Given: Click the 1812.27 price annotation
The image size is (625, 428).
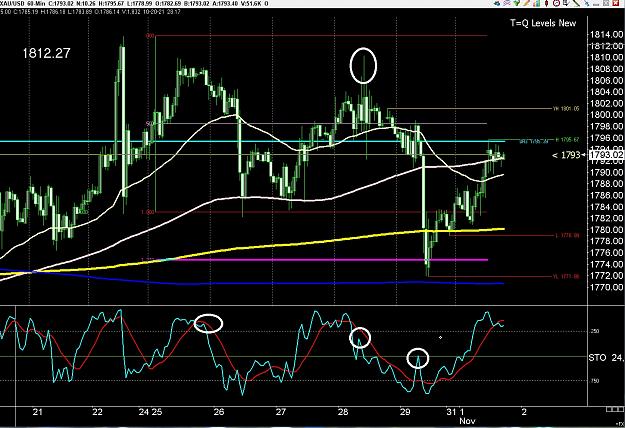Looking at the screenshot, I should tap(46, 53).
